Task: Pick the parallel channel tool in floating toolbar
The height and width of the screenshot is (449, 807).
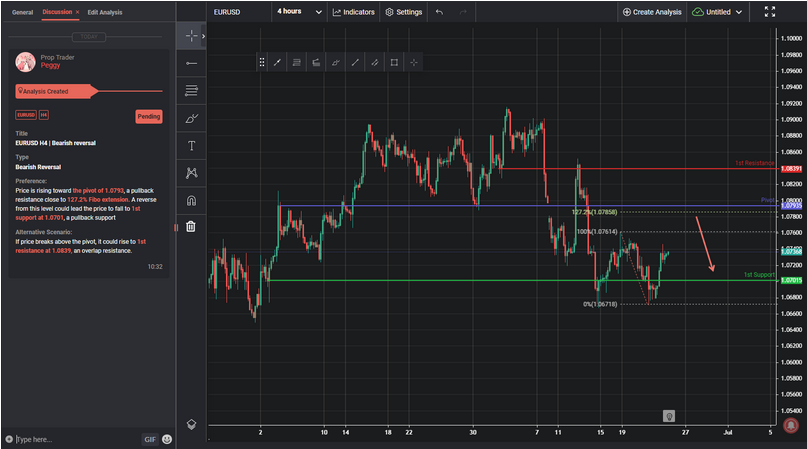Action: 375,62
